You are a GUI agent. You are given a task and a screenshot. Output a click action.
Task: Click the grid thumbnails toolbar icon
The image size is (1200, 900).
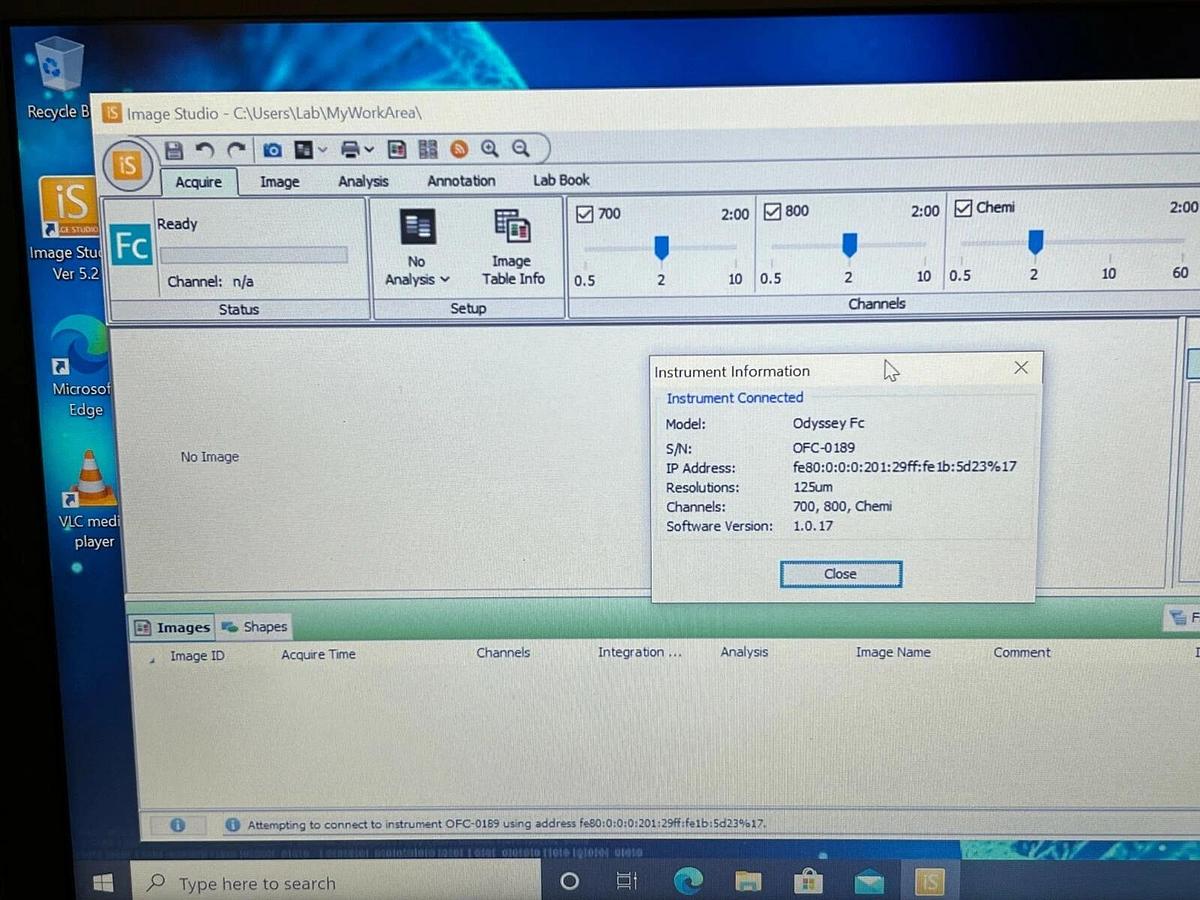coord(428,149)
